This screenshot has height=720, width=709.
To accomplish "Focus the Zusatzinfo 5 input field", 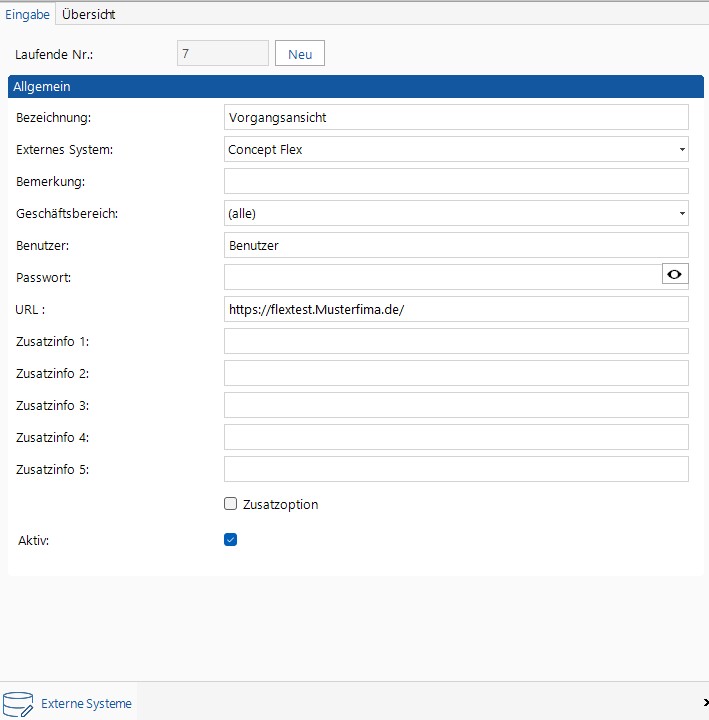I will [456, 469].
